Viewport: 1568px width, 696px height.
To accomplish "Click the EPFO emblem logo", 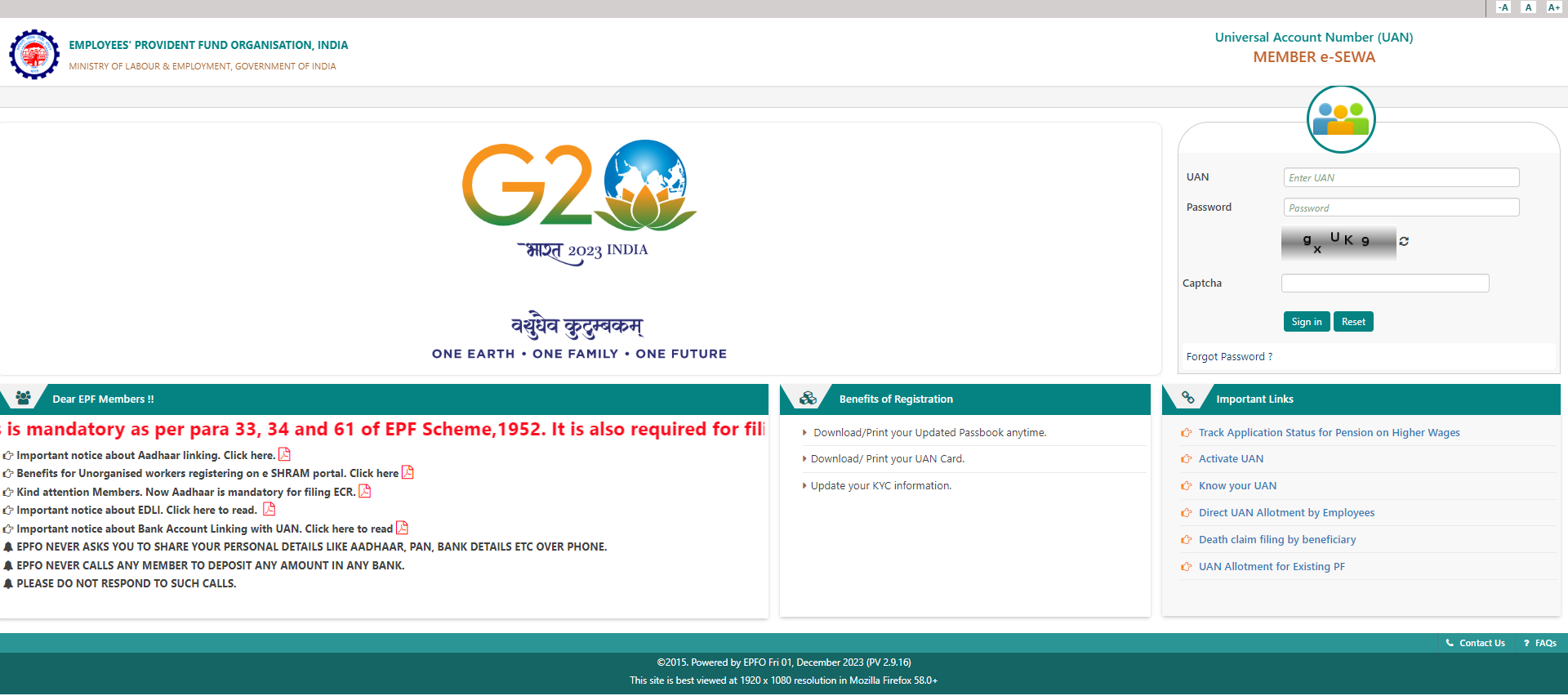I will (x=34, y=55).
